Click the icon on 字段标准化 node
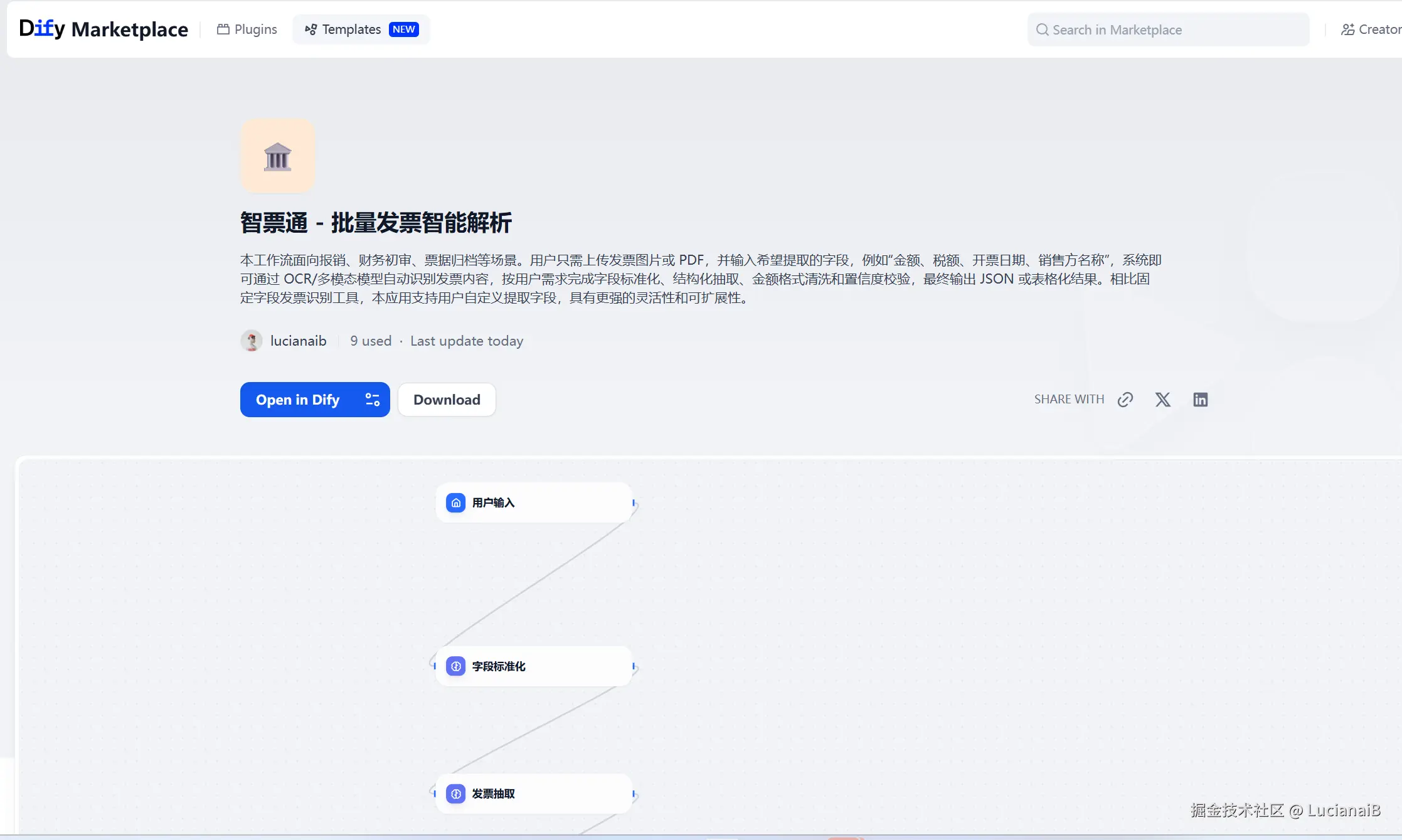Screen dimensions: 1402x840 point(456,666)
